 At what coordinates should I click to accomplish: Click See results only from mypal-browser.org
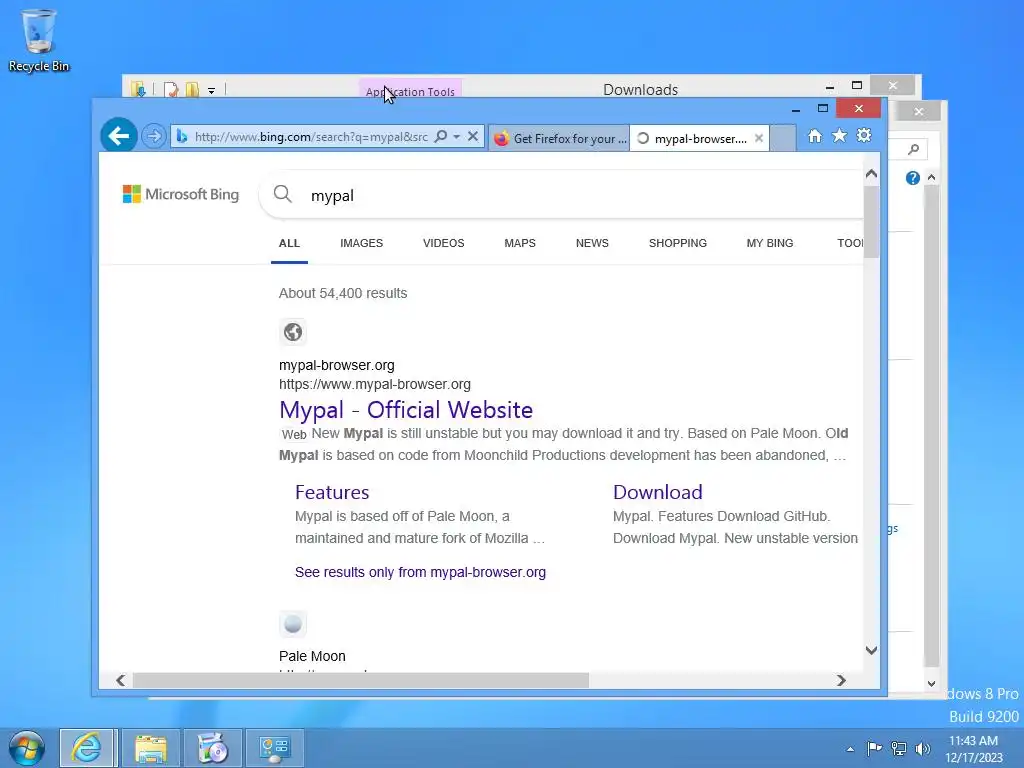420,572
